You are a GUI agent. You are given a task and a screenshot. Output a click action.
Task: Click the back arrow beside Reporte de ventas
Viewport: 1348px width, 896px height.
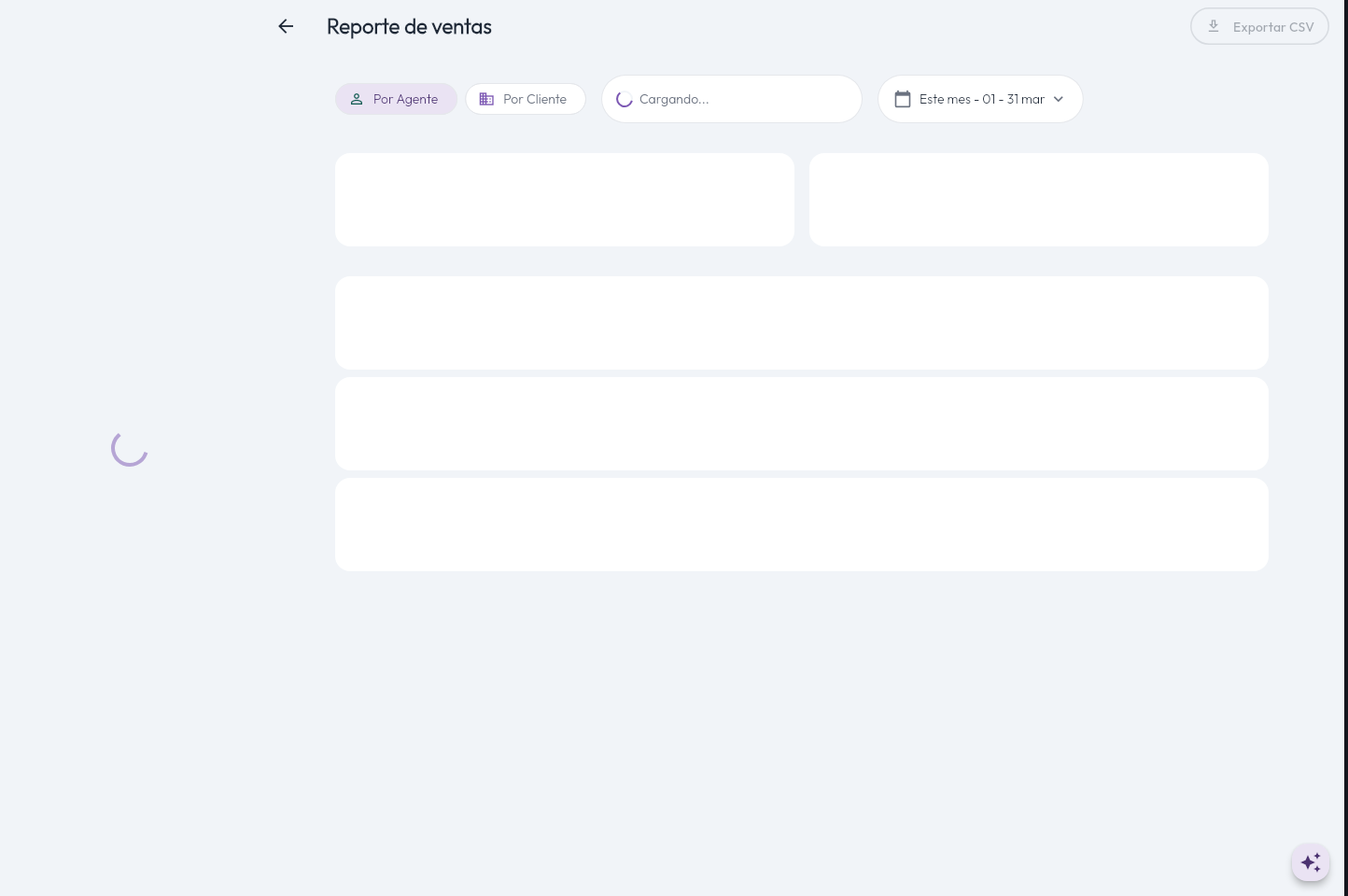[286, 27]
